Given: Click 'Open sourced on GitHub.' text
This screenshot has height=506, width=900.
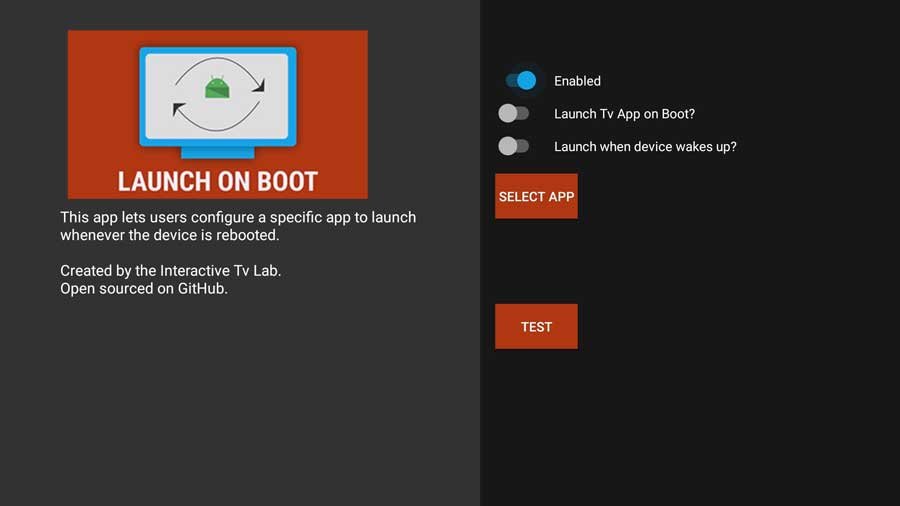Looking at the screenshot, I should (x=144, y=288).
